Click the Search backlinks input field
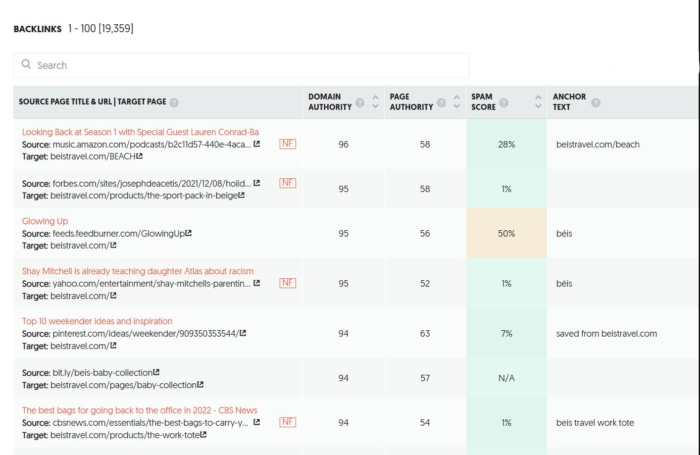This screenshot has width=700, height=455. (241, 65)
